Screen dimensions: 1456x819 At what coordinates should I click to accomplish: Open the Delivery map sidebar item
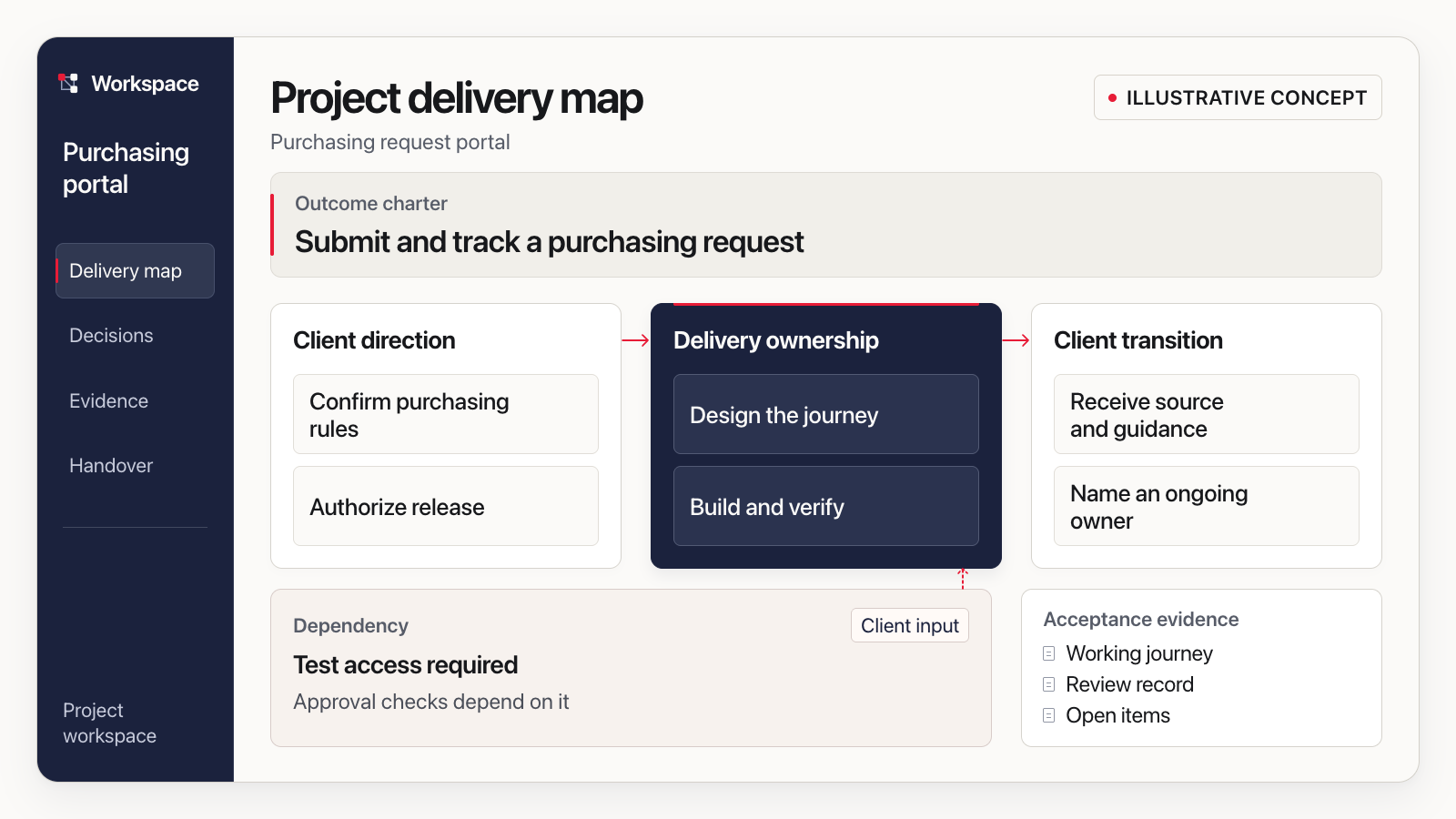[135, 270]
